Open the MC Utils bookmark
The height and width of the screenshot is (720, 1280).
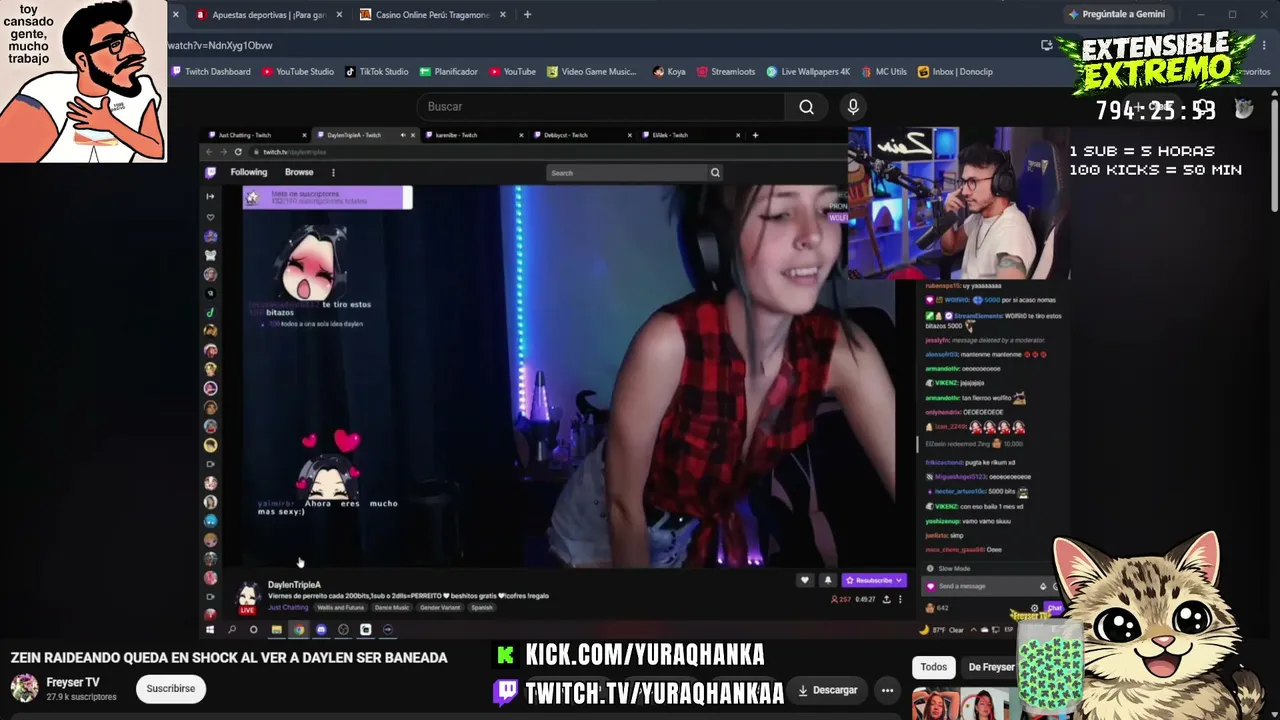pyautogui.click(x=884, y=72)
